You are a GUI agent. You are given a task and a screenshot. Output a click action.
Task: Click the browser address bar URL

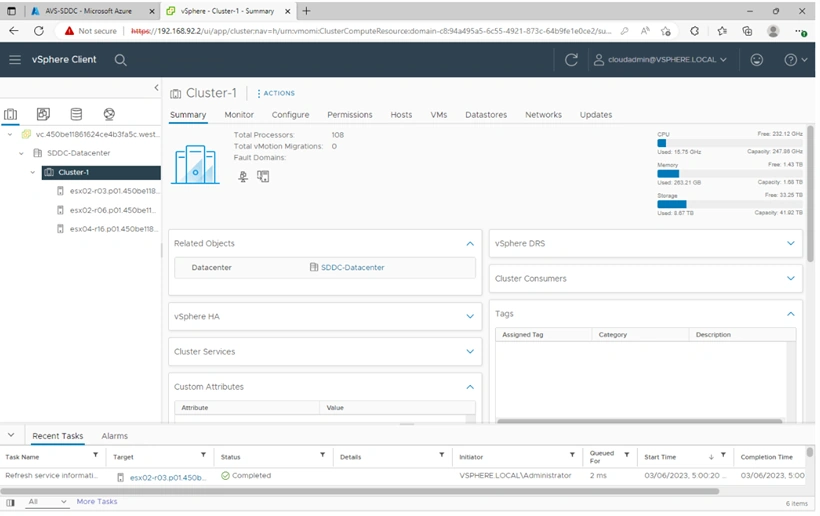pyautogui.click(x=371, y=31)
